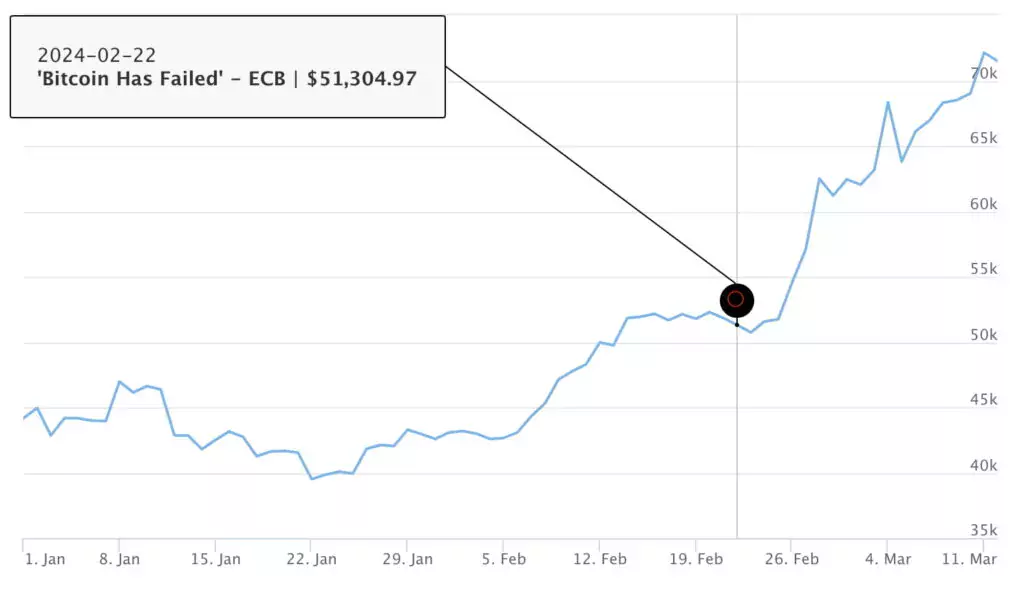Click the small data point below marker

pos(737,325)
